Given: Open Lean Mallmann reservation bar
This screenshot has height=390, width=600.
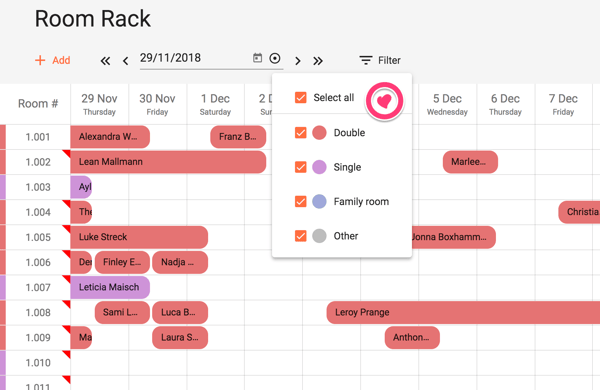Looking at the screenshot, I should (x=168, y=162).
